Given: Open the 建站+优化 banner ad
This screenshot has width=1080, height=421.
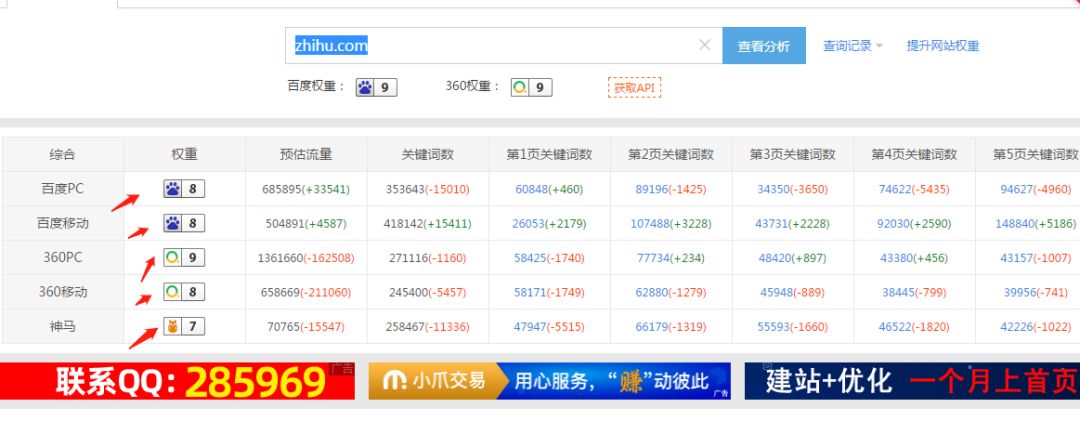Looking at the screenshot, I should [912, 381].
